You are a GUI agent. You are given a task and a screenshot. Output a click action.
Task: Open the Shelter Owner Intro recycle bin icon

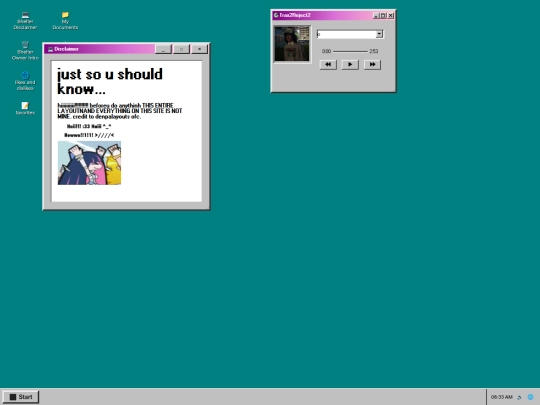pyautogui.click(x=25, y=51)
